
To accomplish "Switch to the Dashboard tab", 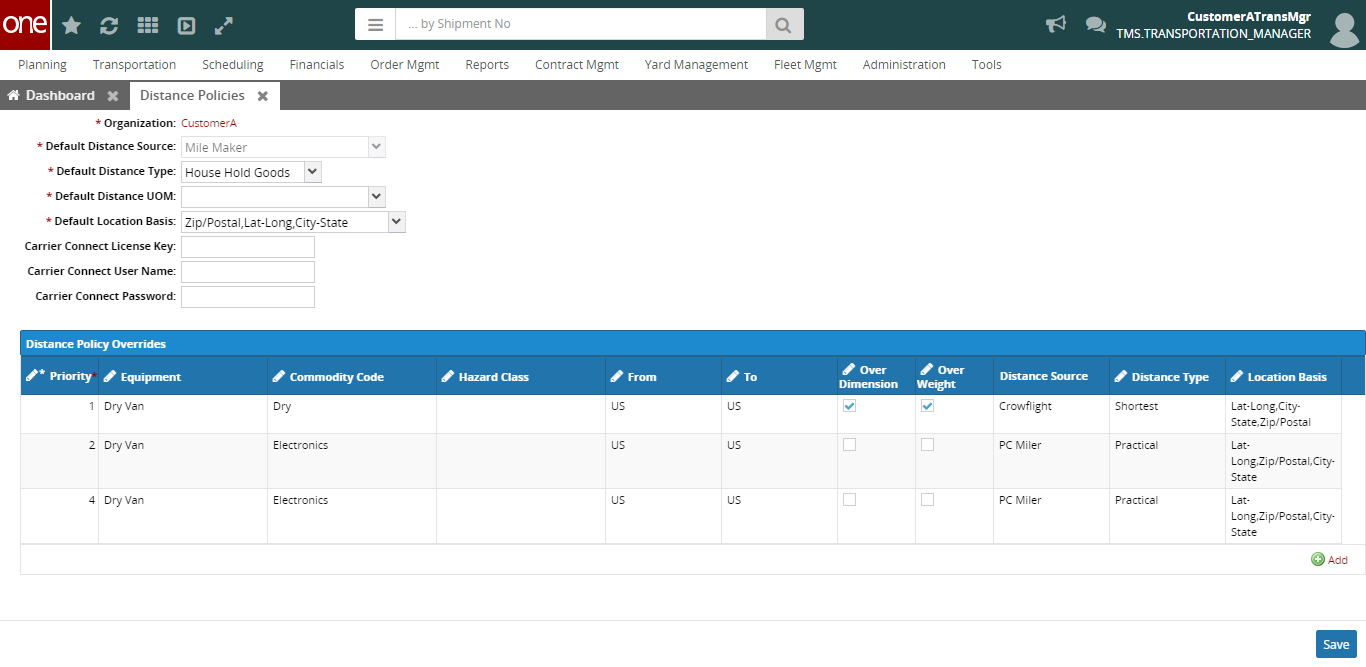I will click(x=60, y=96).
